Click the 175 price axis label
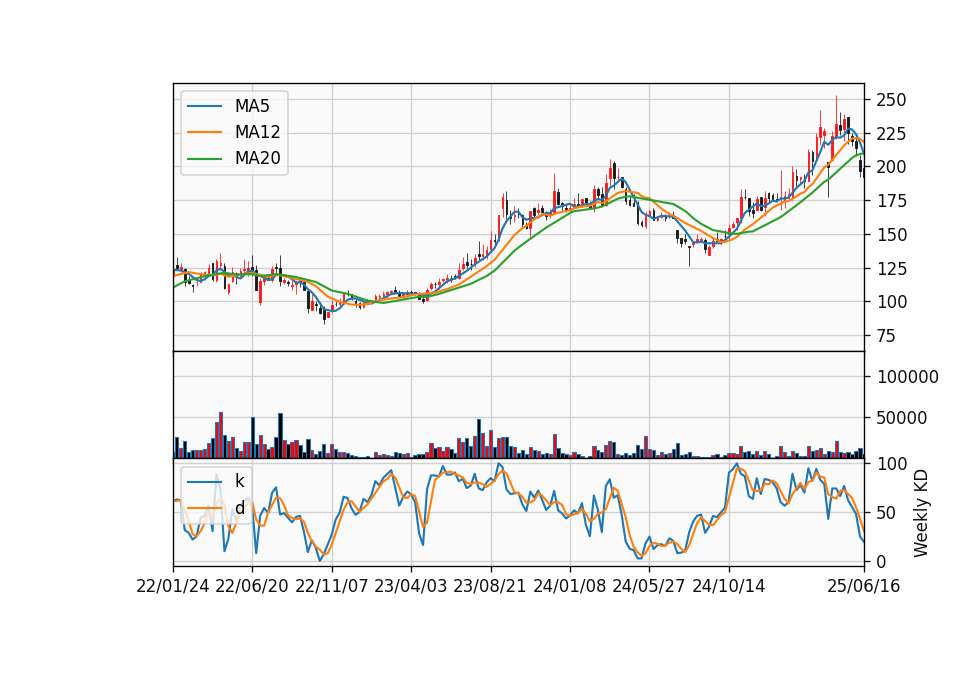The width and height of the screenshot is (960, 690). click(x=891, y=201)
